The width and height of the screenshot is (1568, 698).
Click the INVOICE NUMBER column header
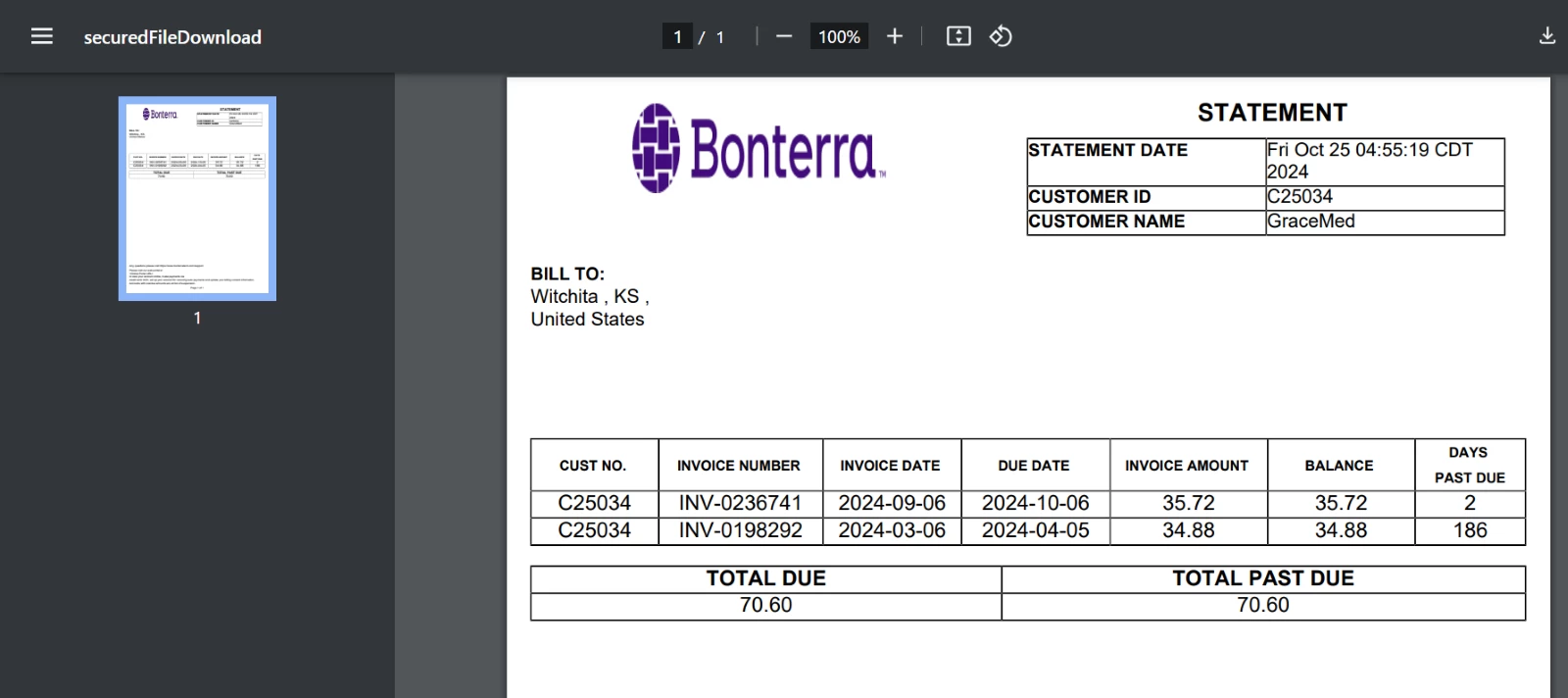739,466
